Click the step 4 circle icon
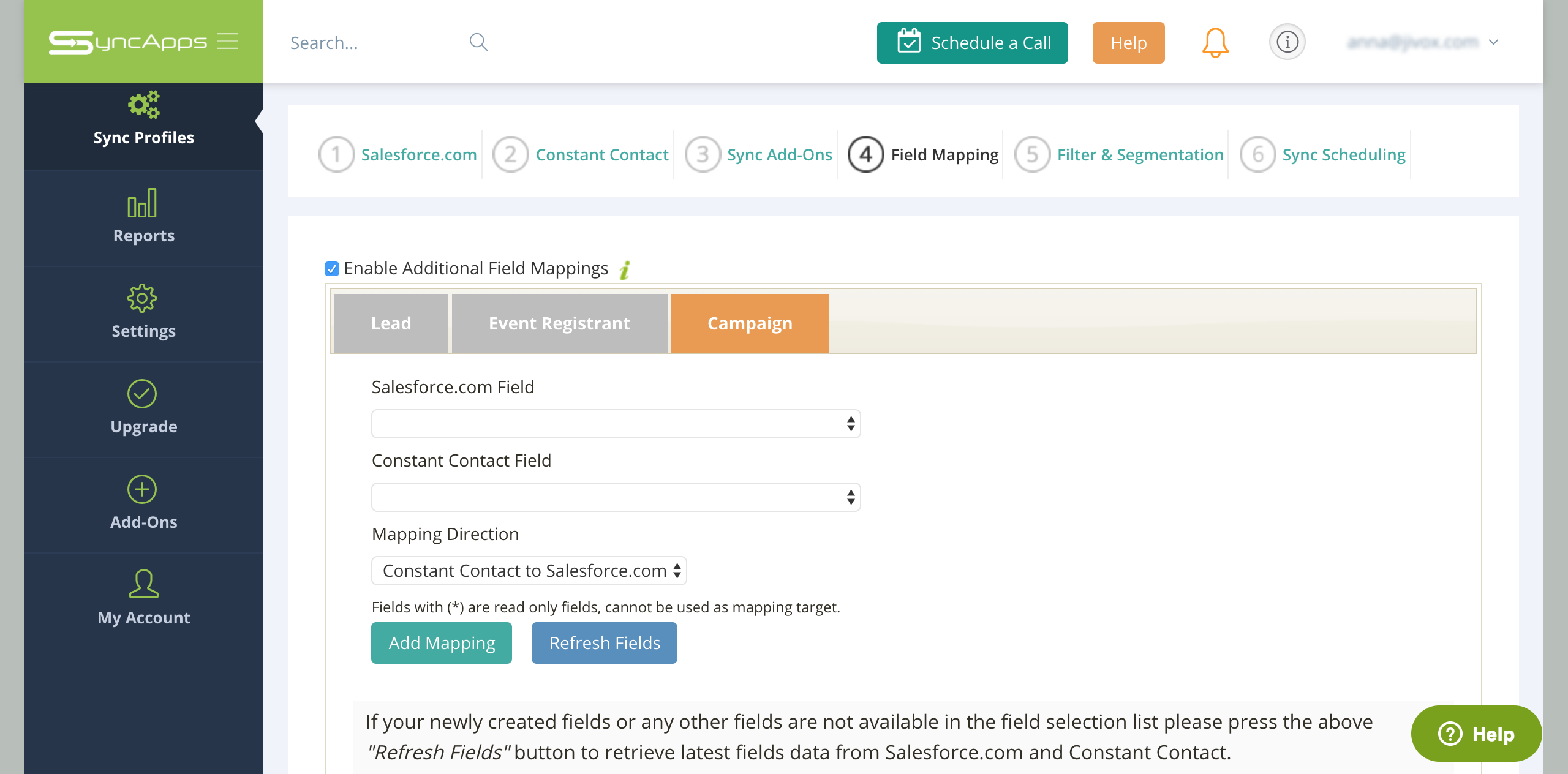 coord(865,154)
